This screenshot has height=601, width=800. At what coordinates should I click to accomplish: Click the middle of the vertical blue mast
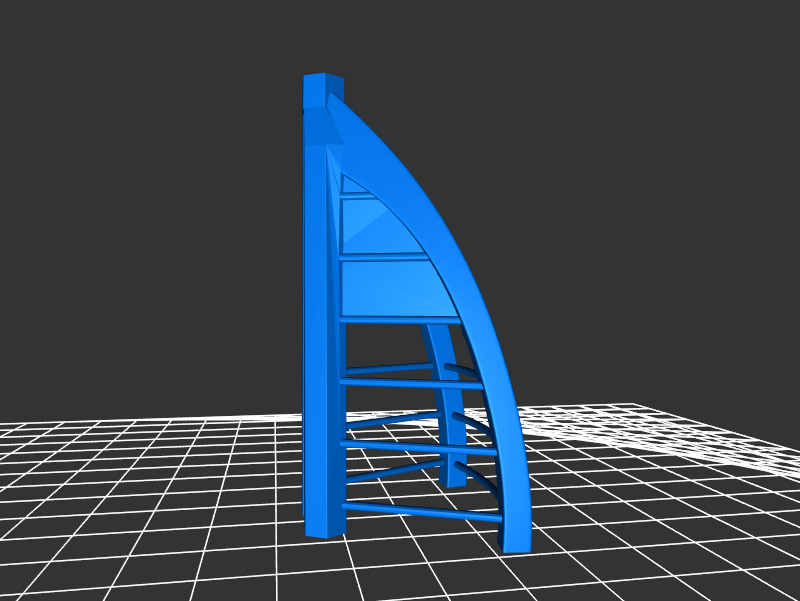coord(322,320)
